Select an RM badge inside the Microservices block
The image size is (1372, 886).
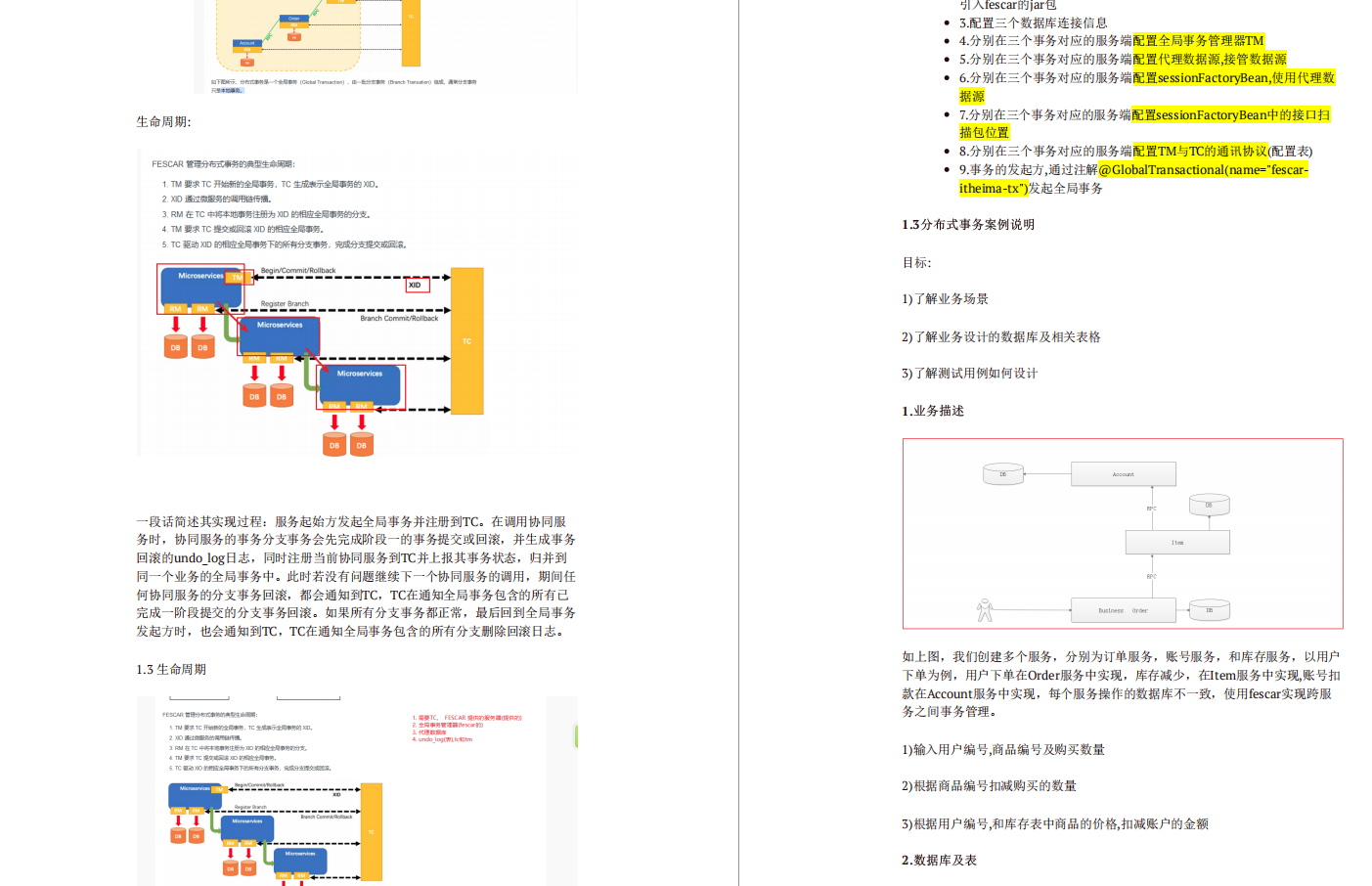[x=176, y=308]
